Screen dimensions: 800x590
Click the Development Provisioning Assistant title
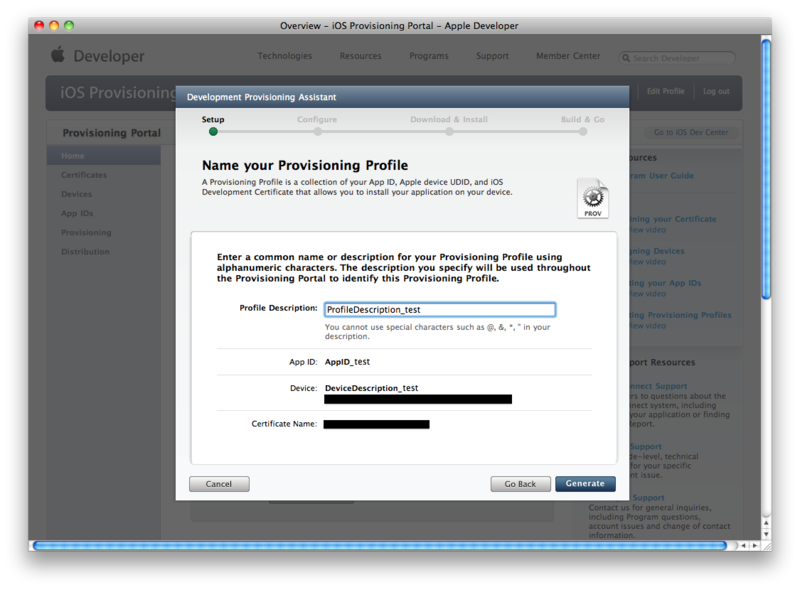point(261,97)
